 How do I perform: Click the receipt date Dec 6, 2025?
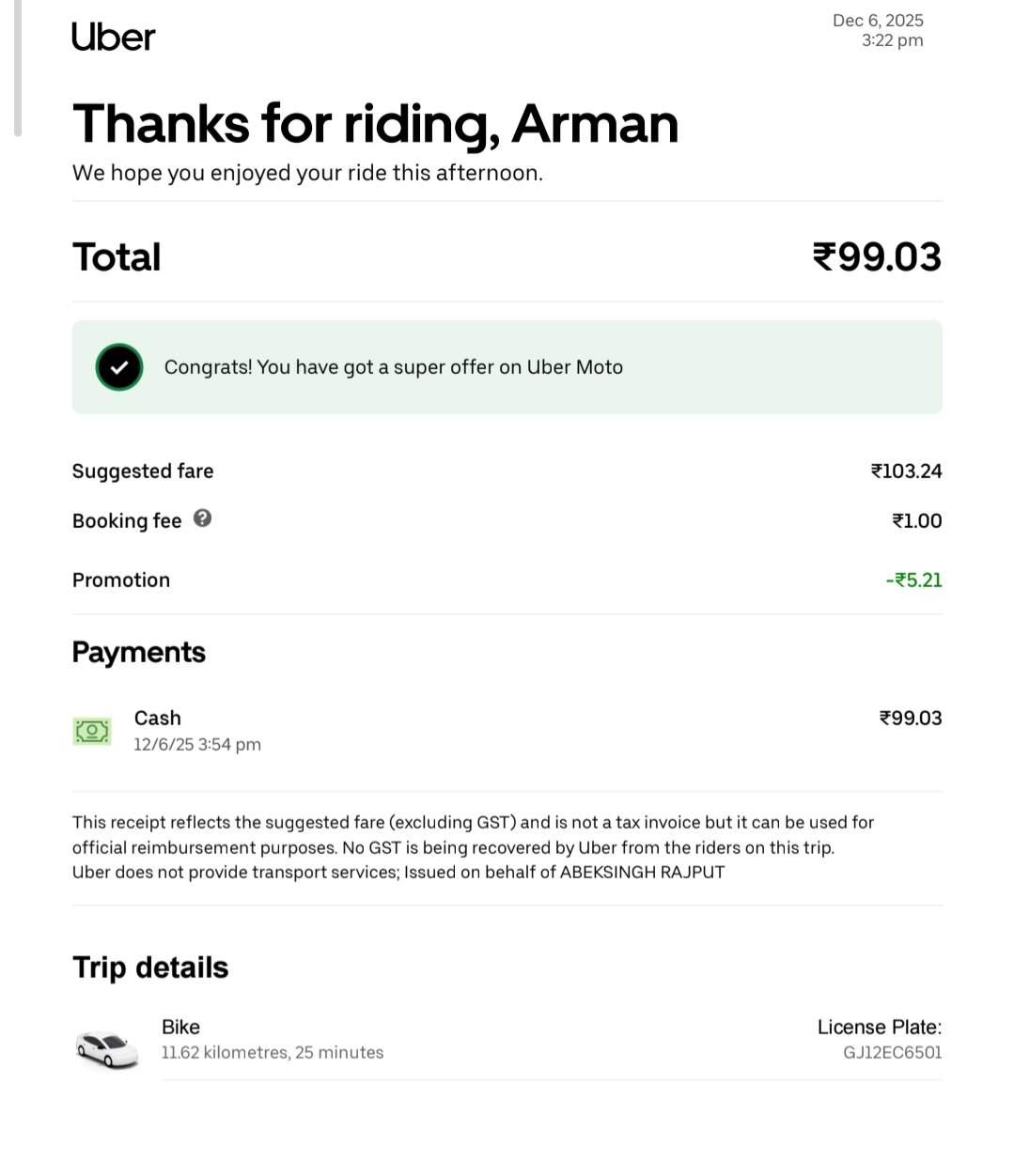[x=878, y=21]
